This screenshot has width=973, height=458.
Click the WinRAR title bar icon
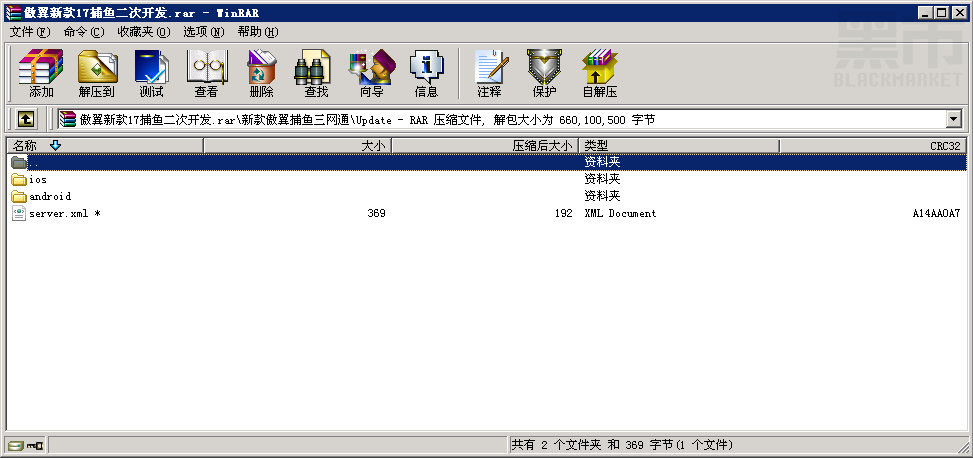[x=12, y=12]
